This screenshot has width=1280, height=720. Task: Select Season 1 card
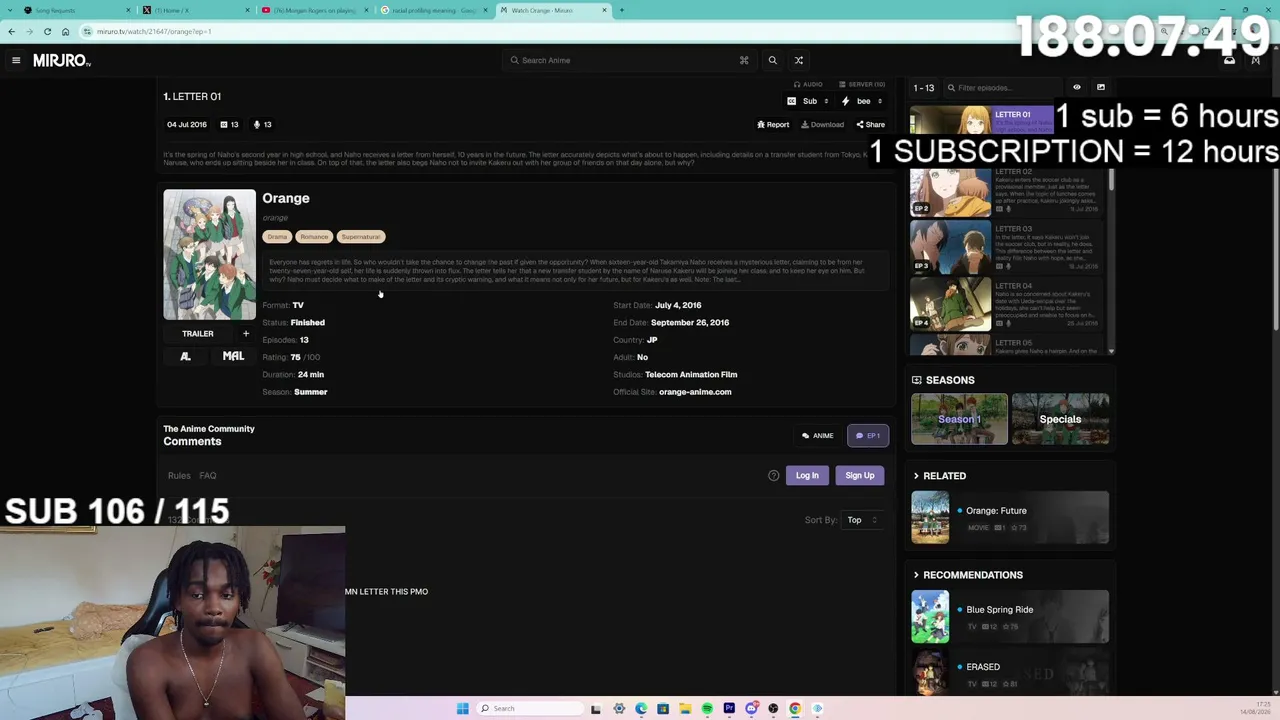tap(959, 419)
